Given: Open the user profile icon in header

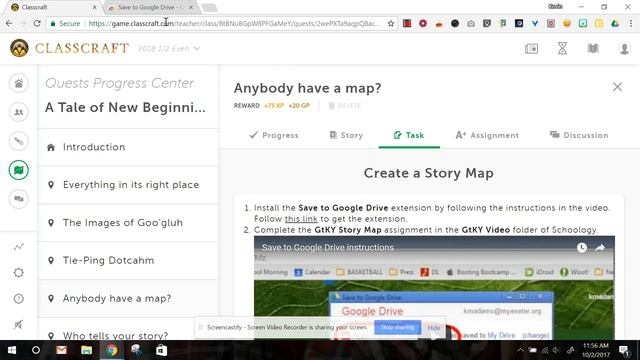Looking at the screenshot, I should [x=624, y=49].
